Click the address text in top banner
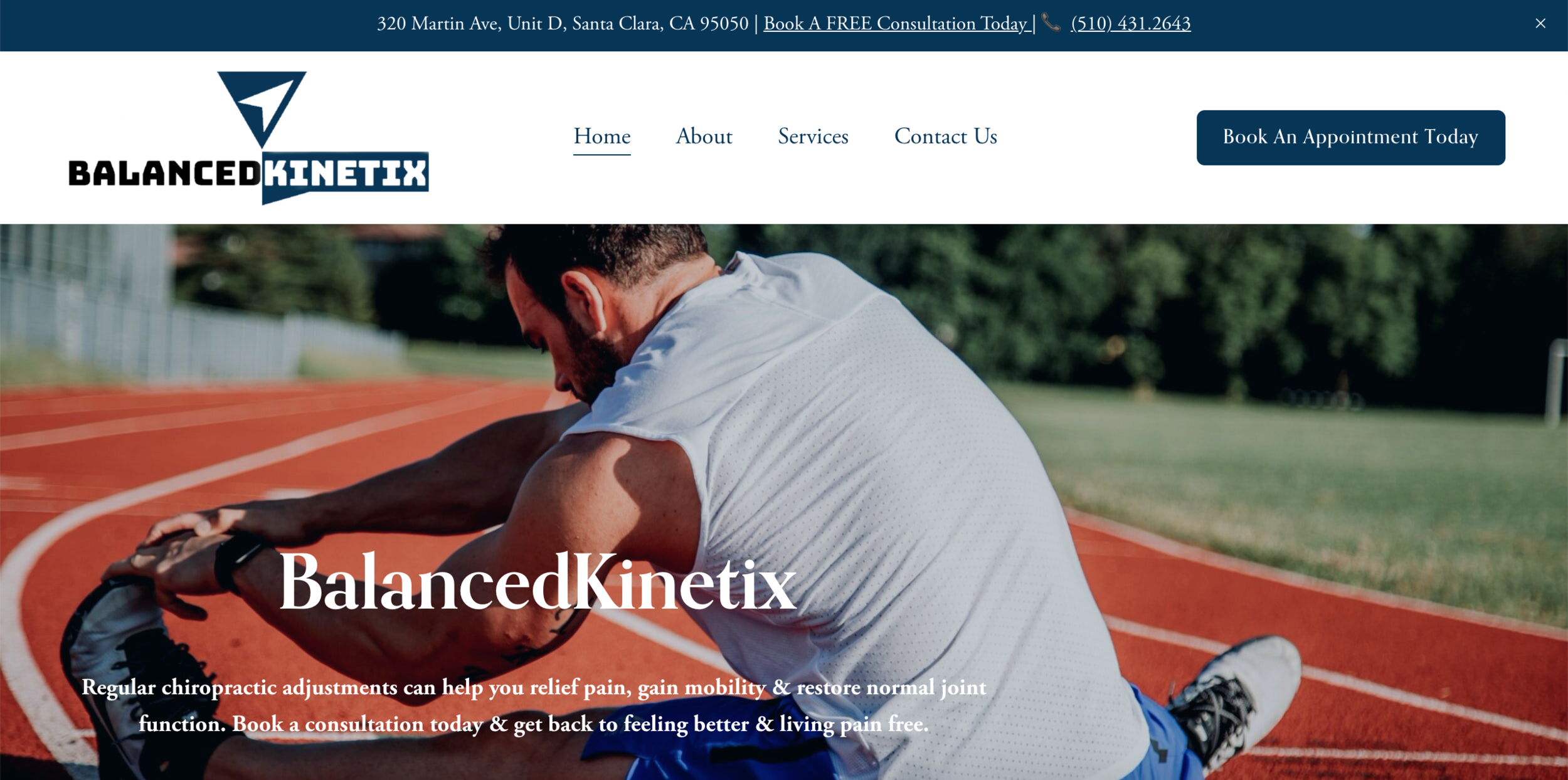Image resolution: width=1568 pixels, height=780 pixels. point(563,24)
